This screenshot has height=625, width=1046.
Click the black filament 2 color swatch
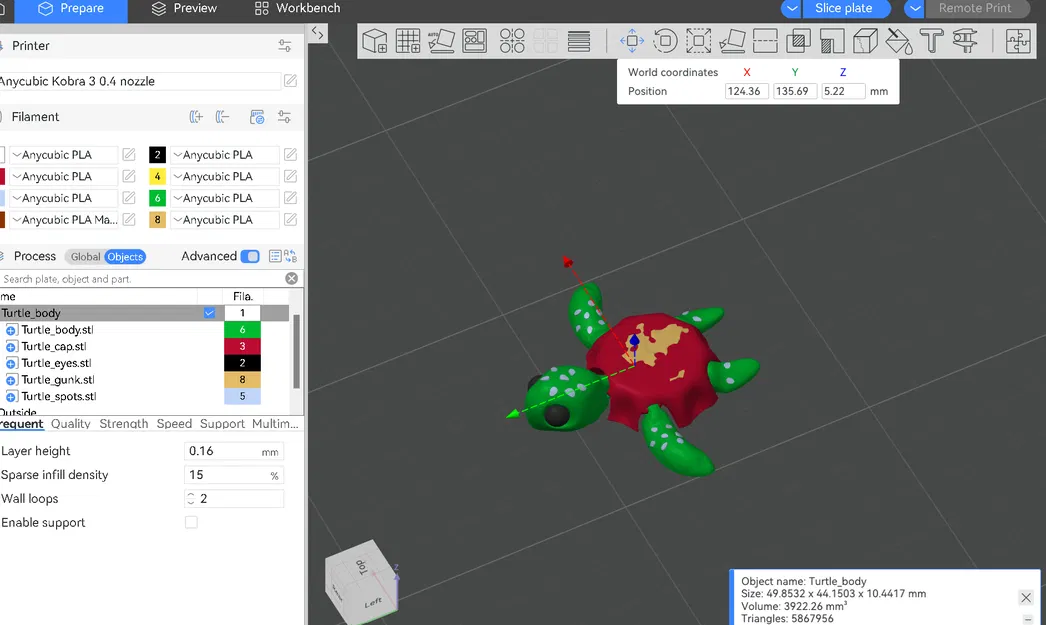pyautogui.click(x=157, y=155)
